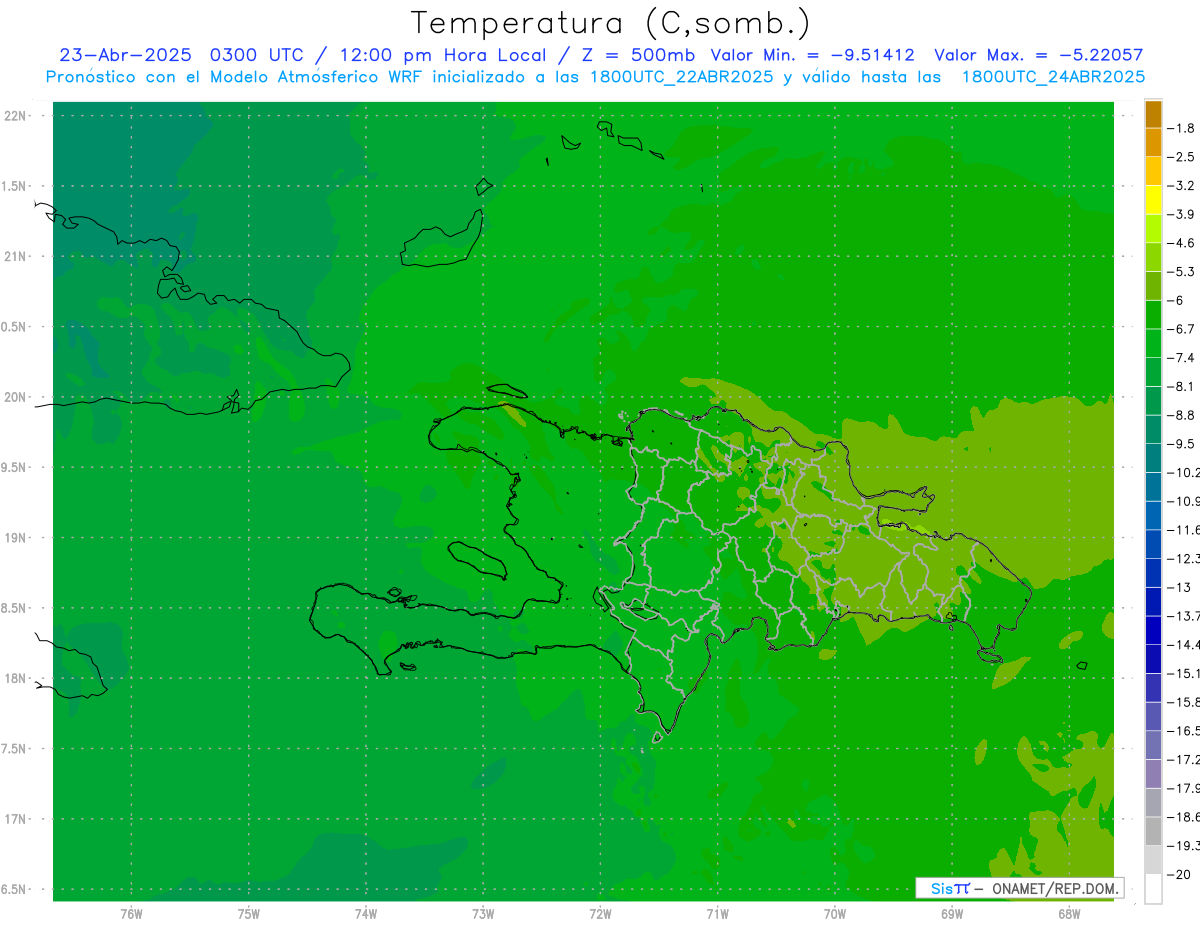Click the '-7.4' legend value
Image resolution: width=1200 pixels, height=927 pixels.
1181,357
